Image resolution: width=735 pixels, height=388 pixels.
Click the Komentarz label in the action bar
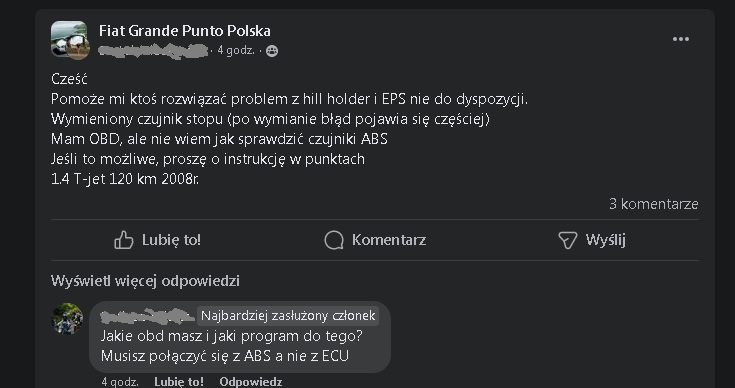click(389, 240)
